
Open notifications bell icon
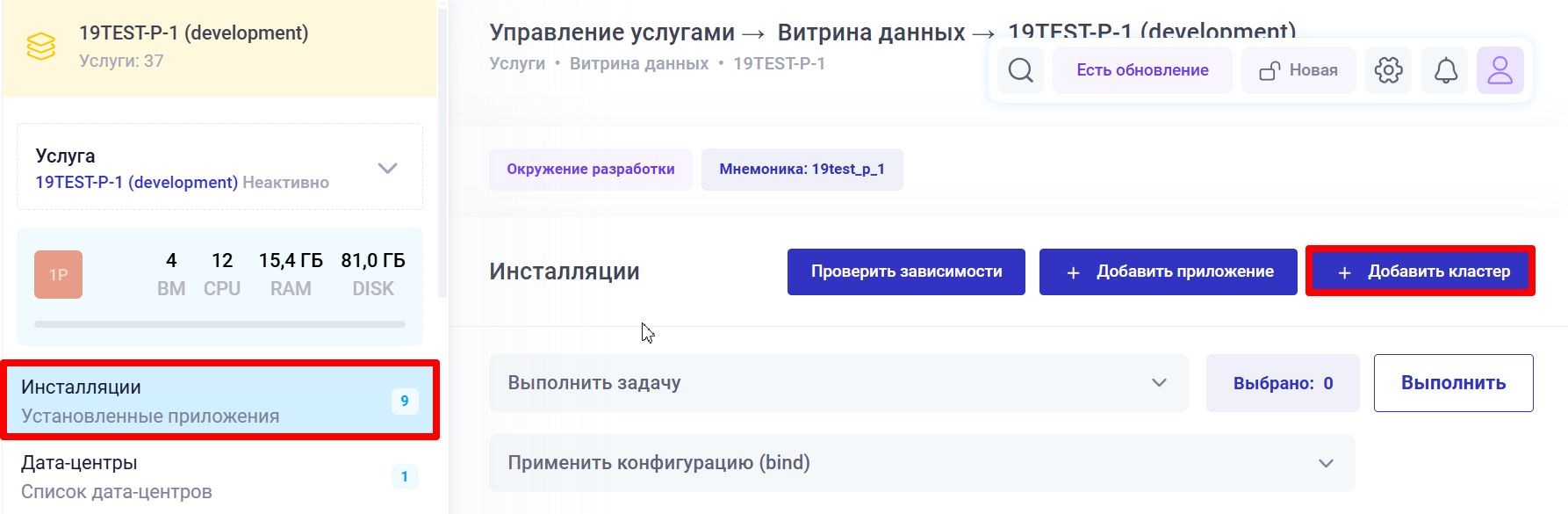click(x=1445, y=70)
